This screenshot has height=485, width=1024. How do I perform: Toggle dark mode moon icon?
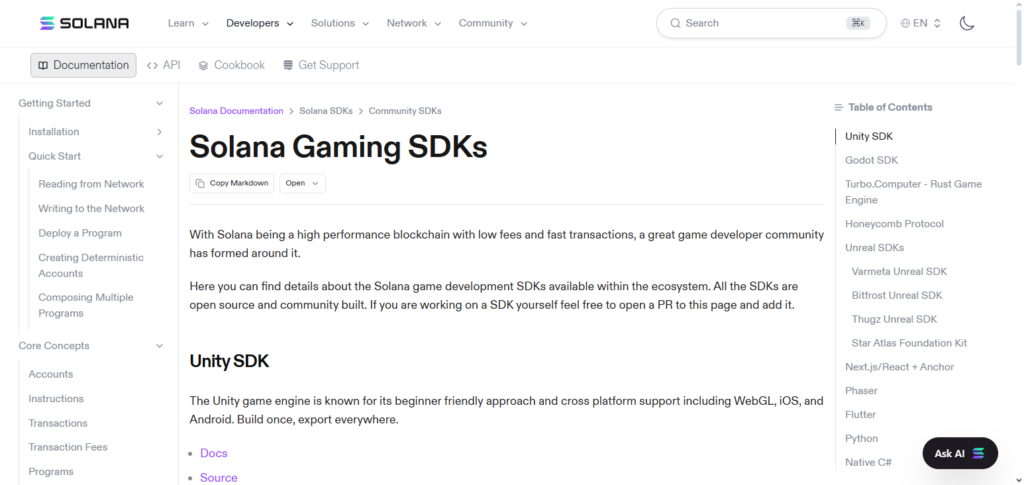tap(967, 23)
